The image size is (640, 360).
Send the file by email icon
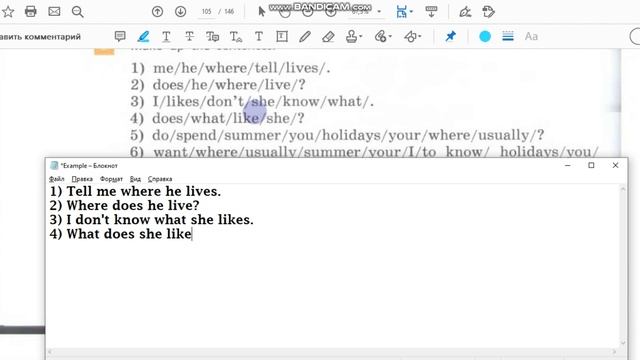point(54,11)
